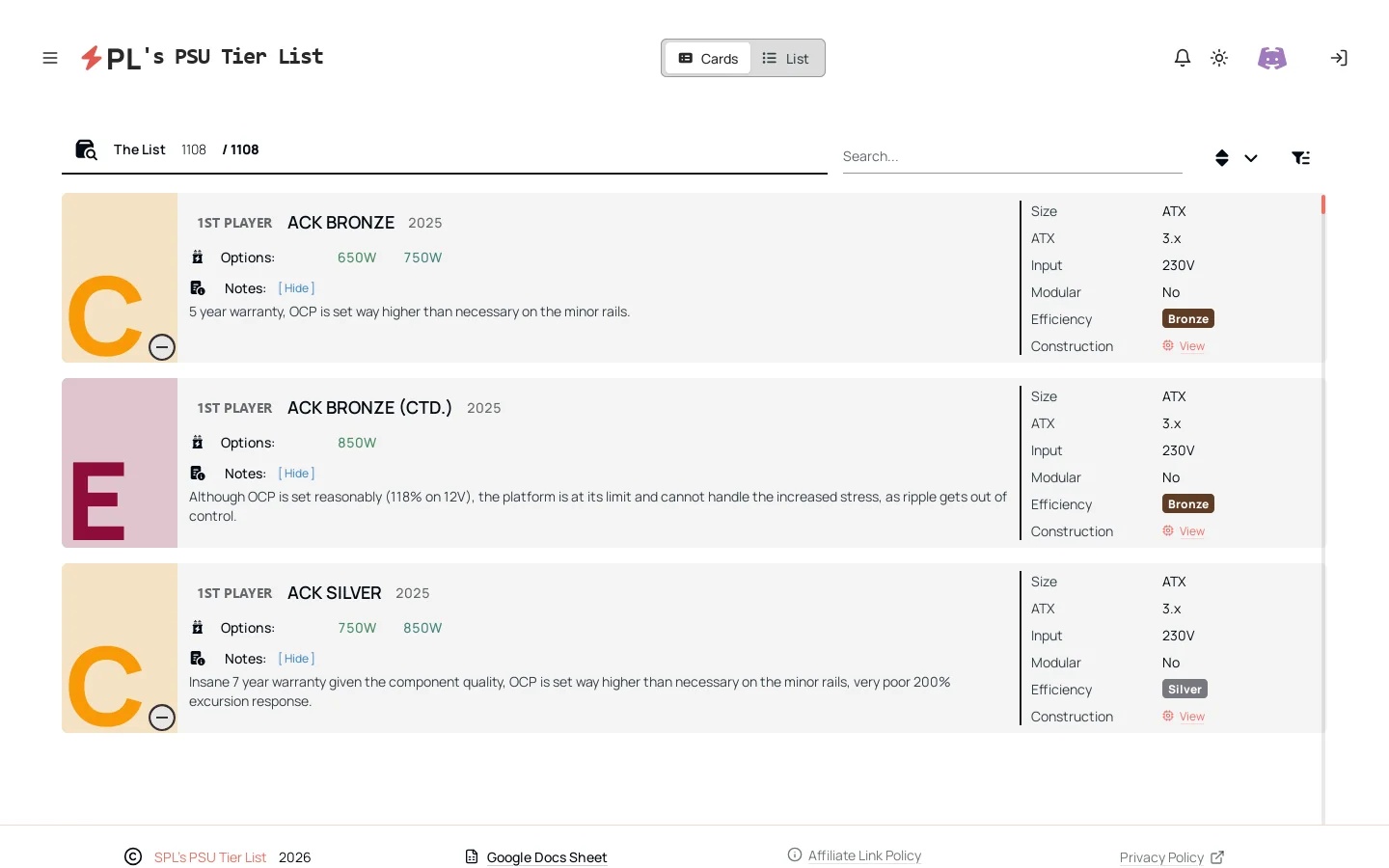Click SPL's PSU Tier List footer link

pyautogui.click(x=210, y=857)
